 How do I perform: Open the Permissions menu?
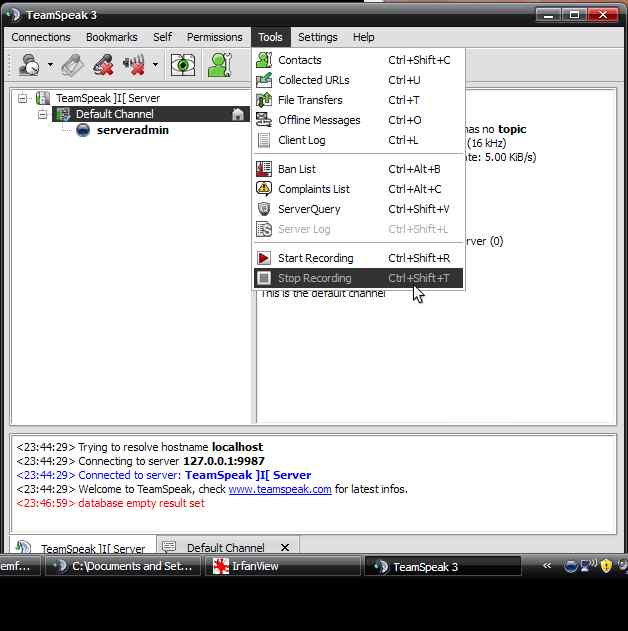click(x=214, y=37)
